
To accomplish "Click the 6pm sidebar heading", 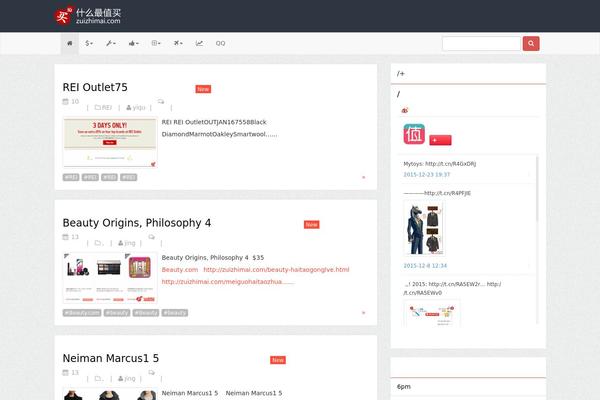I will [x=404, y=387].
